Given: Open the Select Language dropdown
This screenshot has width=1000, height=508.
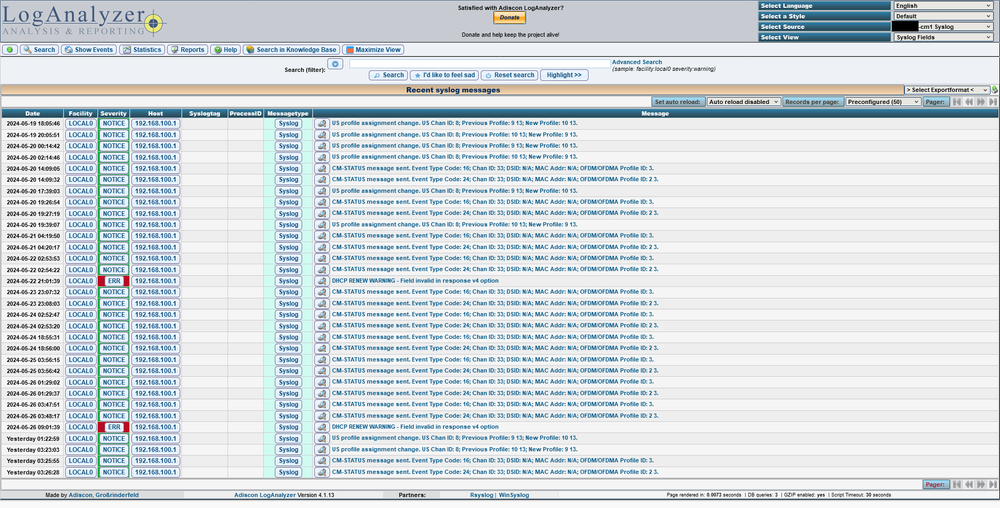Looking at the screenshot, I should [943, 6].
